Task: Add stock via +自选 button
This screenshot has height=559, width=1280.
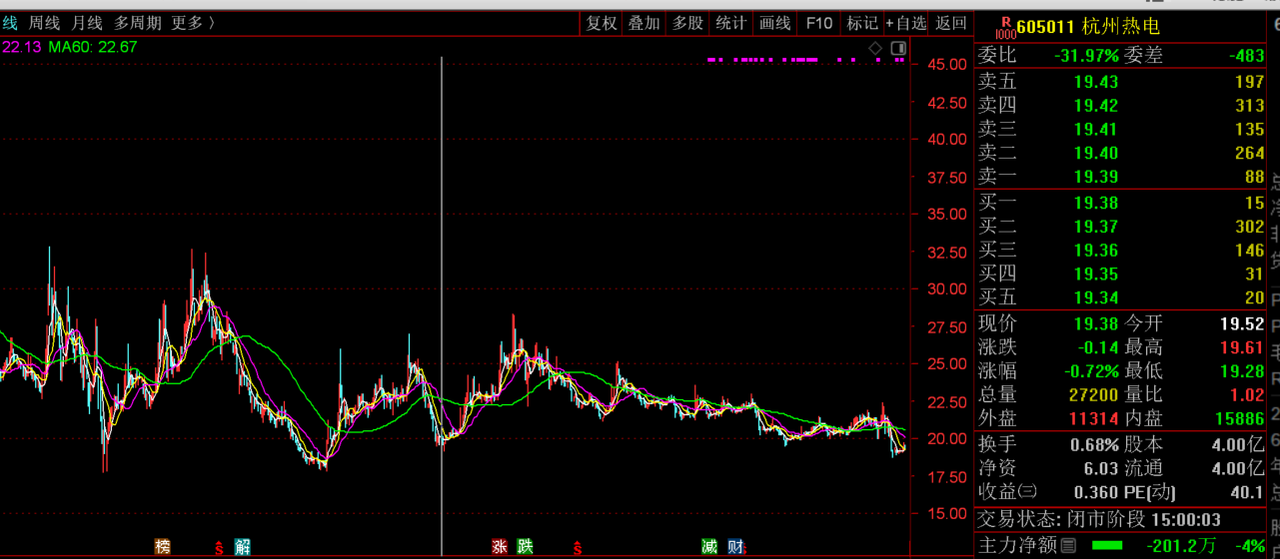Action: click(905, 23)
